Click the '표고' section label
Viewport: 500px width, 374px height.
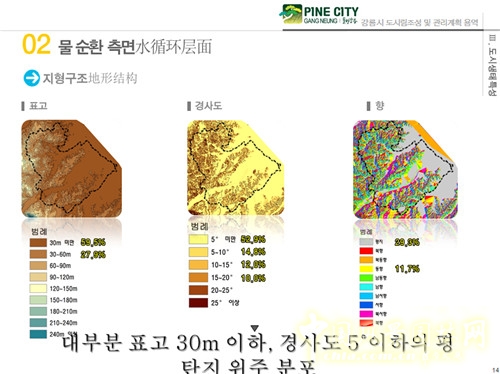click(38, 106)
